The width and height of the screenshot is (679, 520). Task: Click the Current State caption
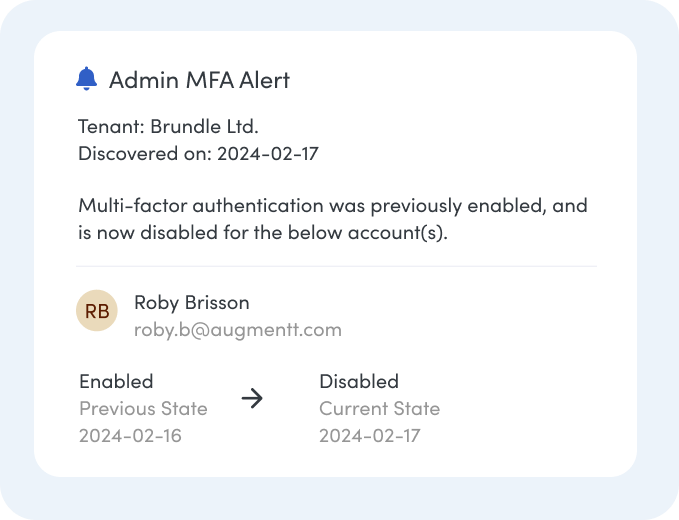(x=379, y=409)
